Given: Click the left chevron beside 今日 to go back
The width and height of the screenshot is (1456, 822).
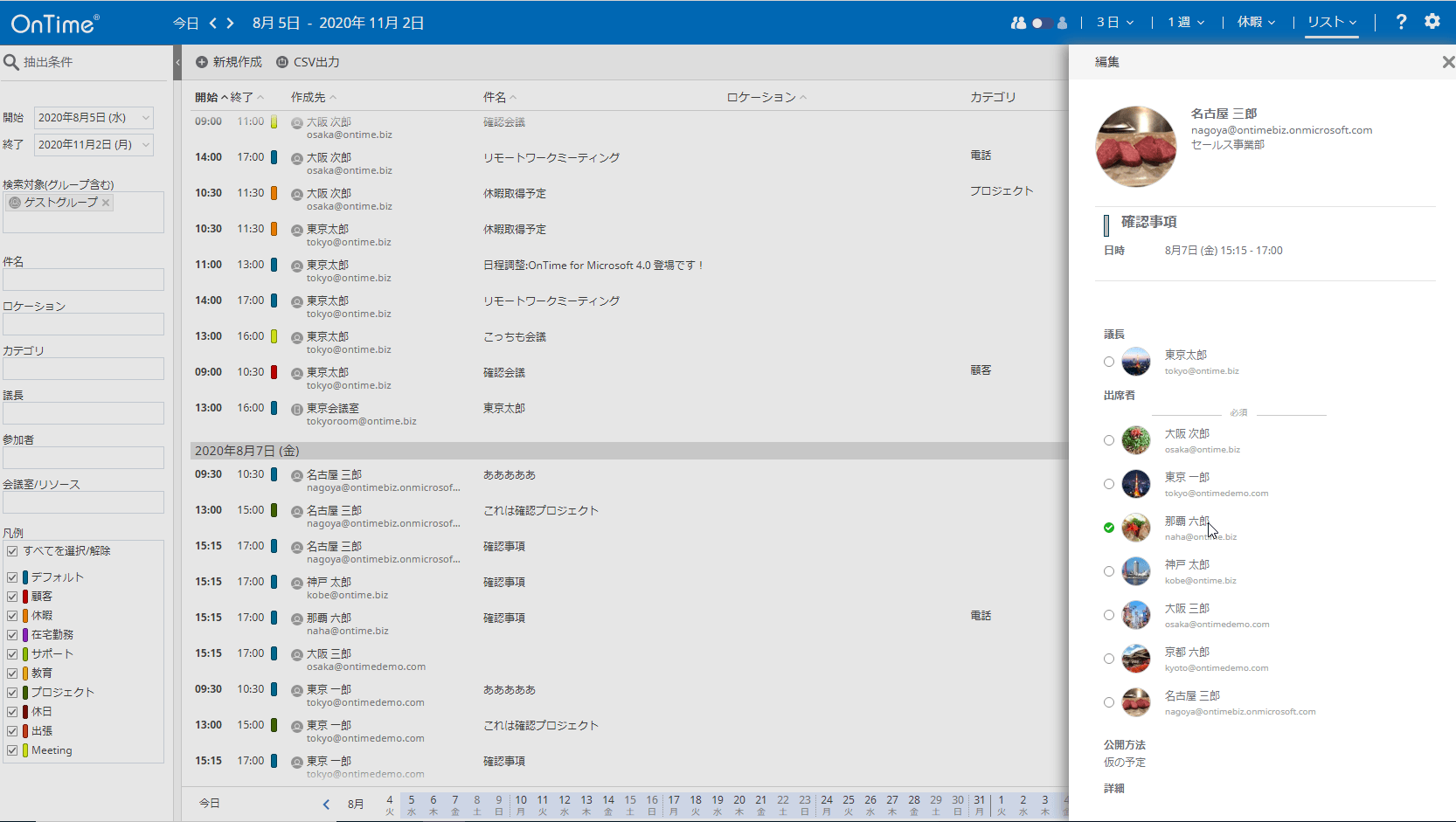Looking at the screenshot, I should 214,23.
